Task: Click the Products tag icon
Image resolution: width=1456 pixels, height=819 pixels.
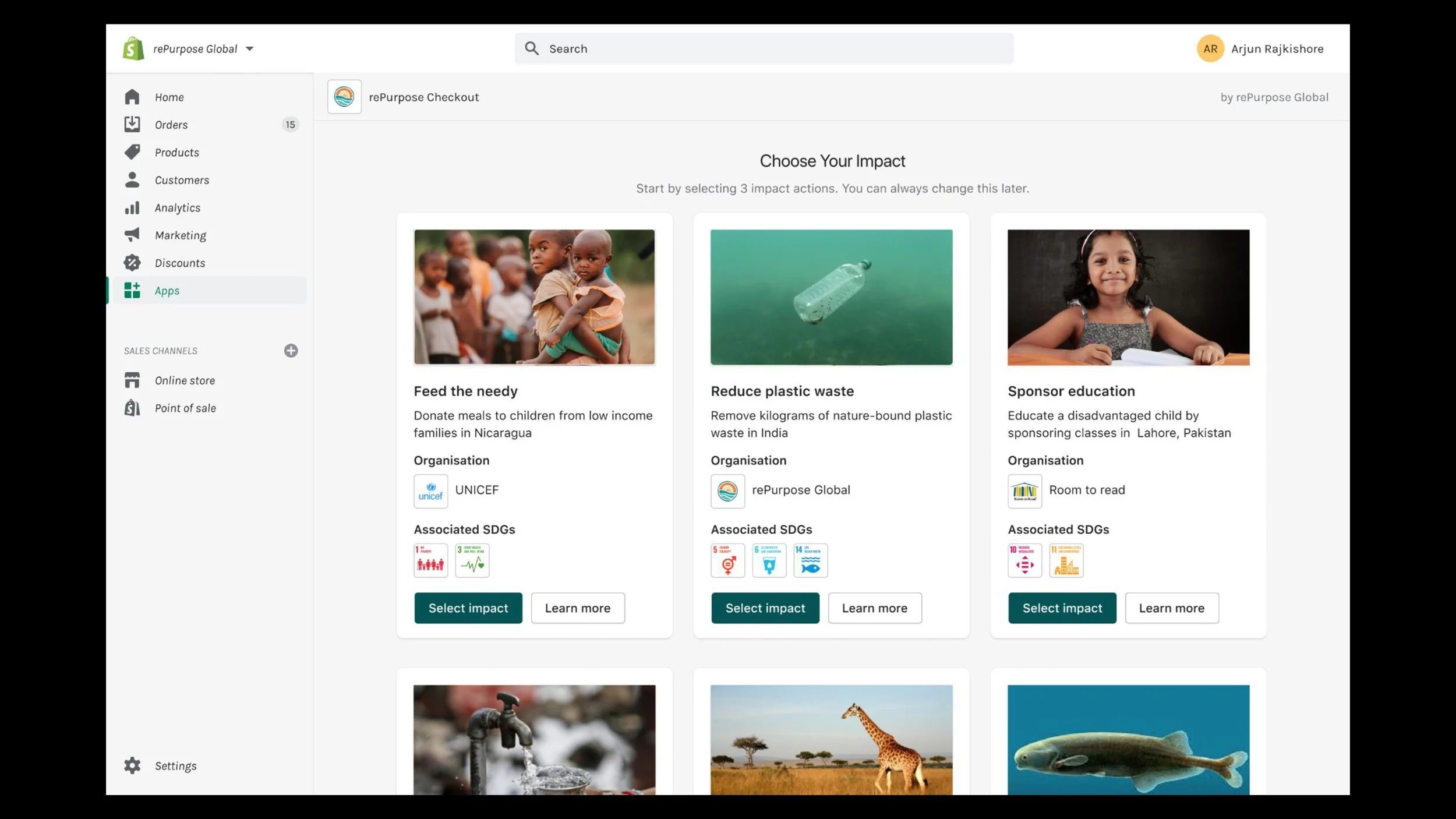Action: (x=132, y=152)
